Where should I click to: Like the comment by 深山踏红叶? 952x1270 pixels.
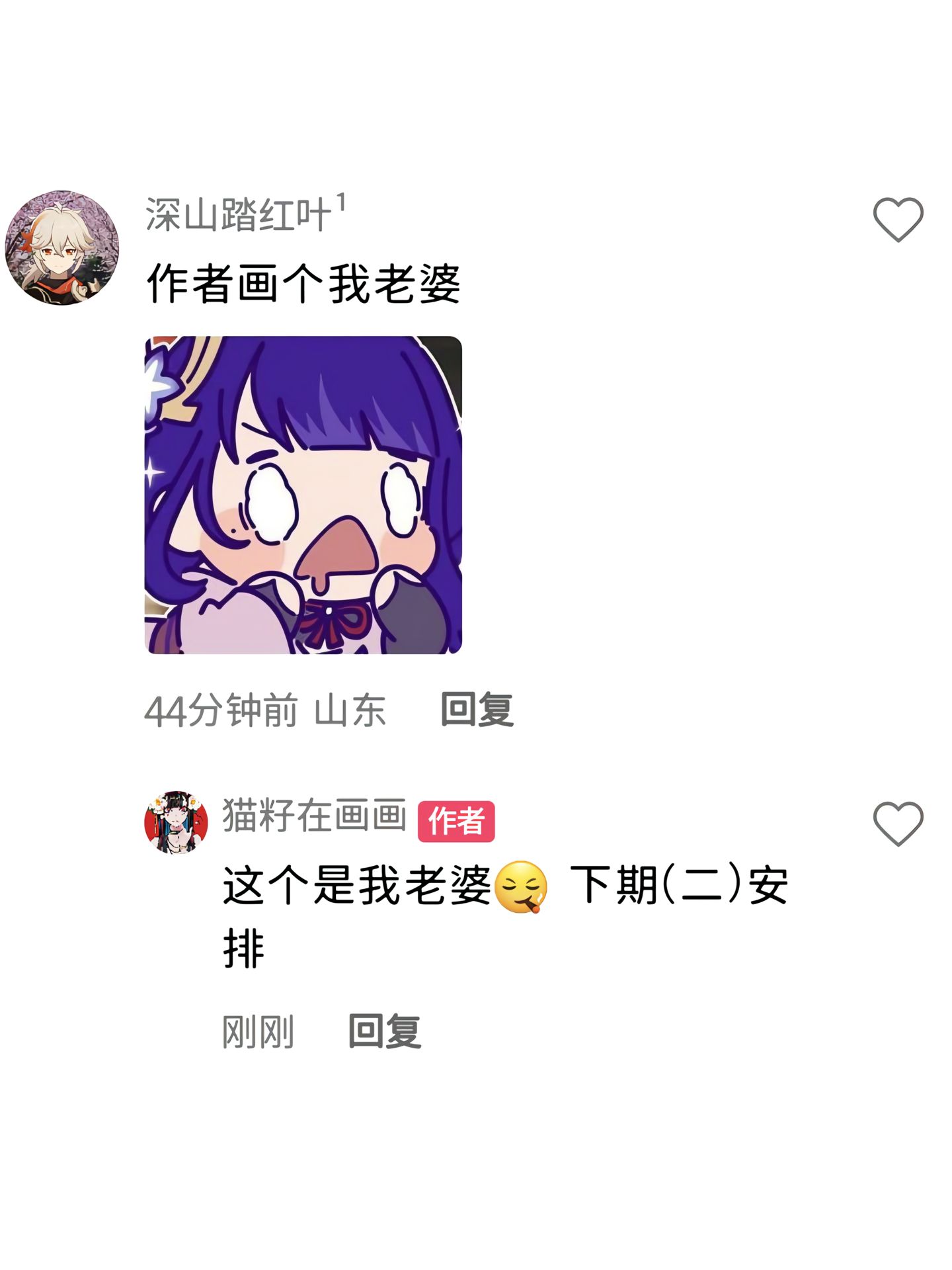click(x=898, y=220)
